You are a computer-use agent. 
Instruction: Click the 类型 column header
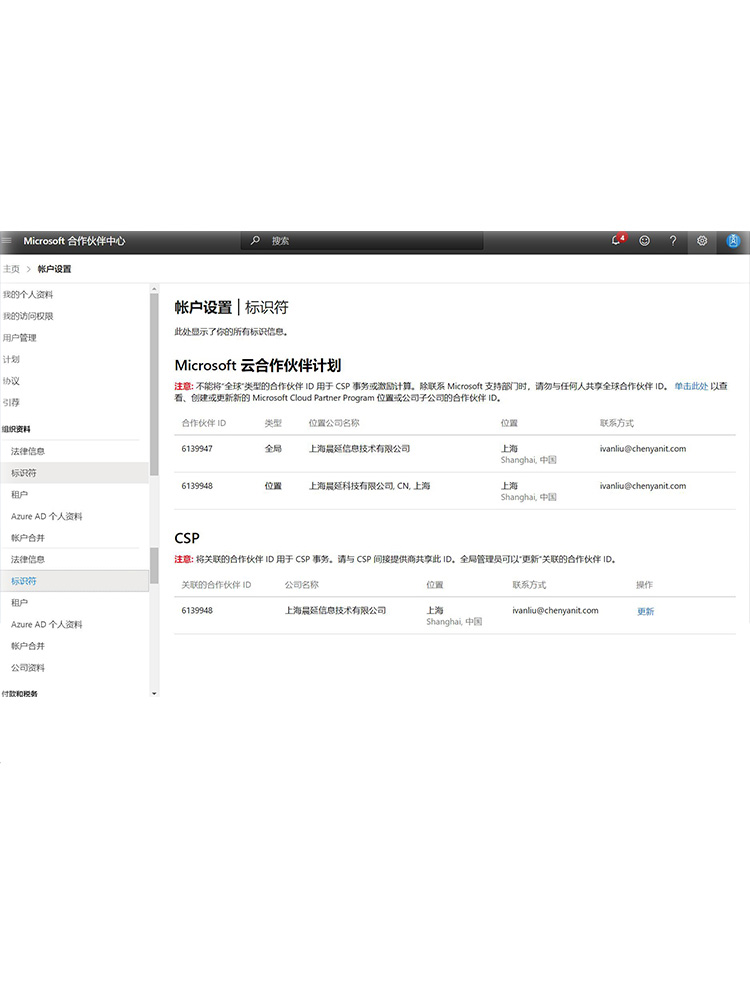(x=273, y=423)
